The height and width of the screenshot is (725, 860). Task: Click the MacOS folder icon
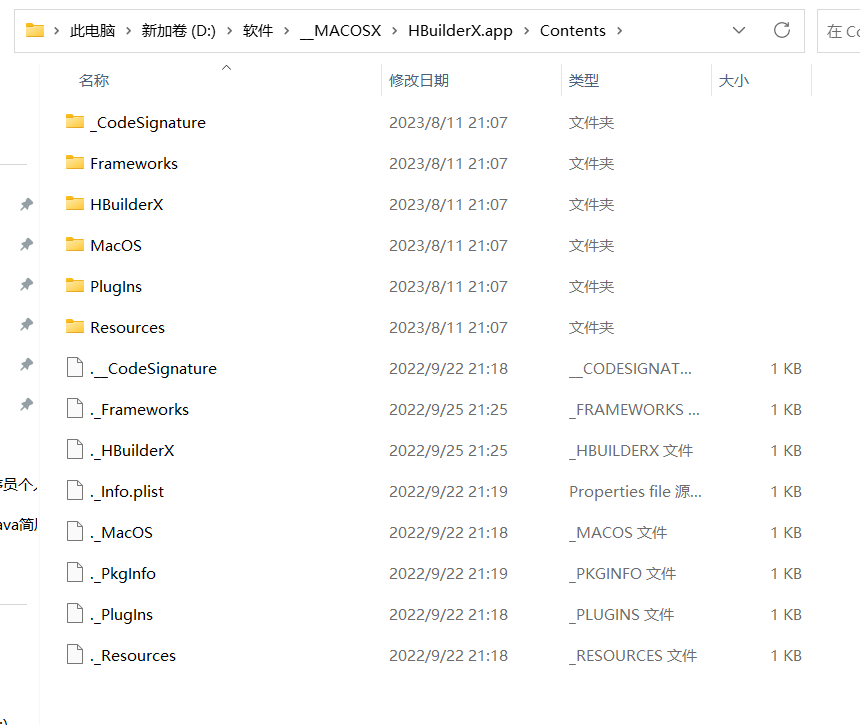tap(75, 244)
